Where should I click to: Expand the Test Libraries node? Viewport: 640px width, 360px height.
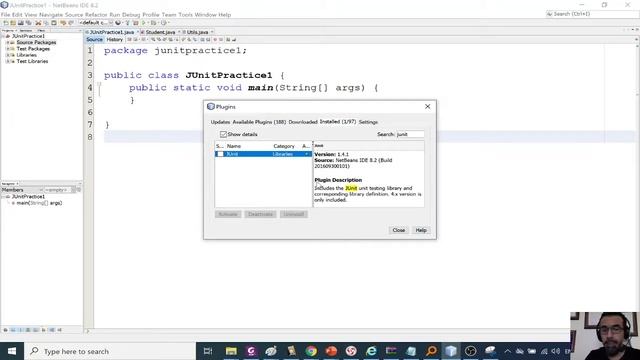coord(7,61)
